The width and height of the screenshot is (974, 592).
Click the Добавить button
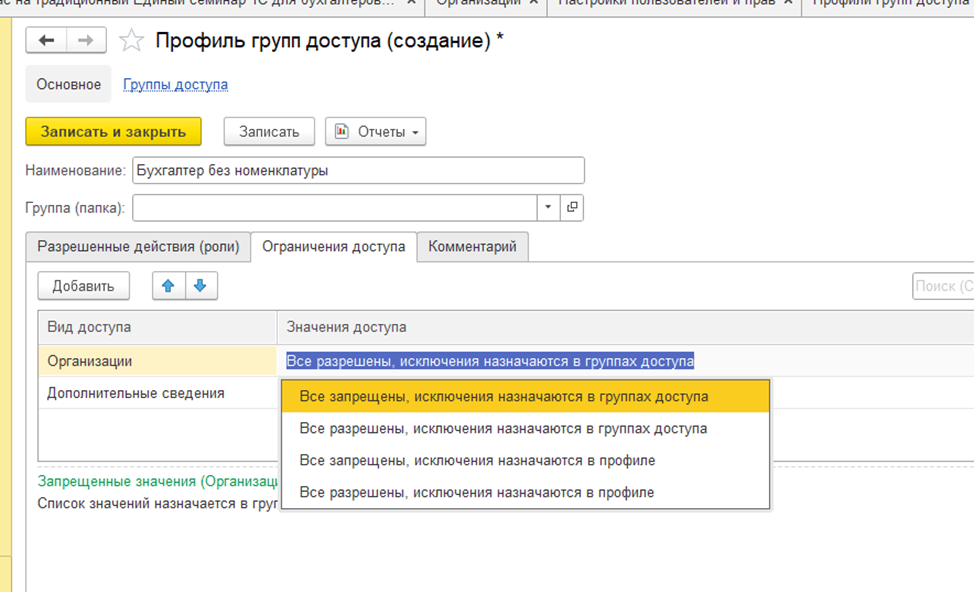pos(83,286)
